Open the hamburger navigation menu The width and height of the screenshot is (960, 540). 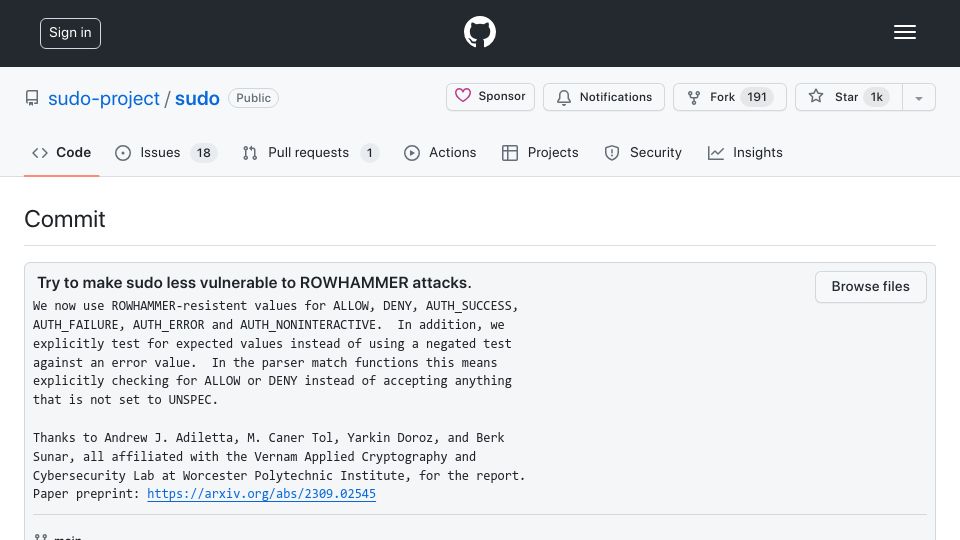click(x=904, y=32)
